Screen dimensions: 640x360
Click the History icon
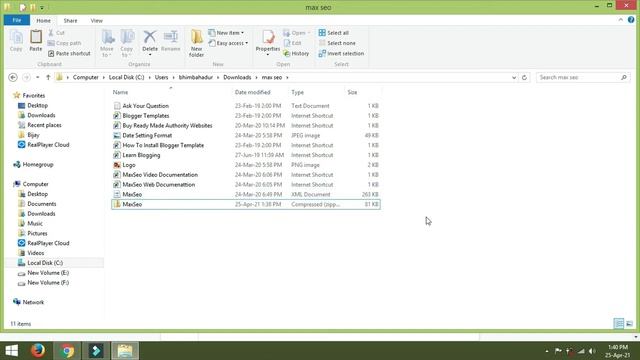pyautogui.click(x=287, y=53)
